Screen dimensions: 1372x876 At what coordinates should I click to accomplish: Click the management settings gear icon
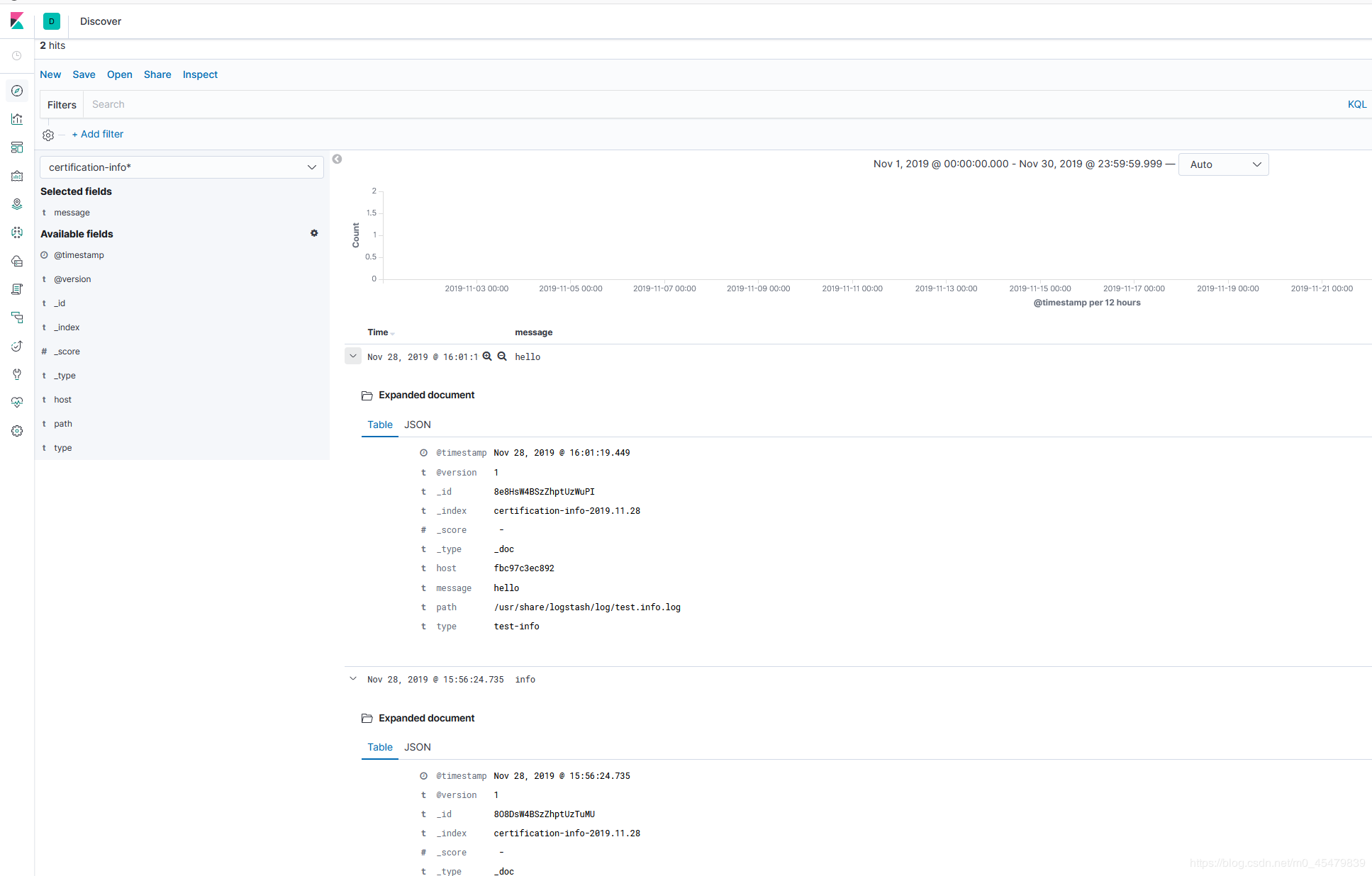click(x=17, y=431)
